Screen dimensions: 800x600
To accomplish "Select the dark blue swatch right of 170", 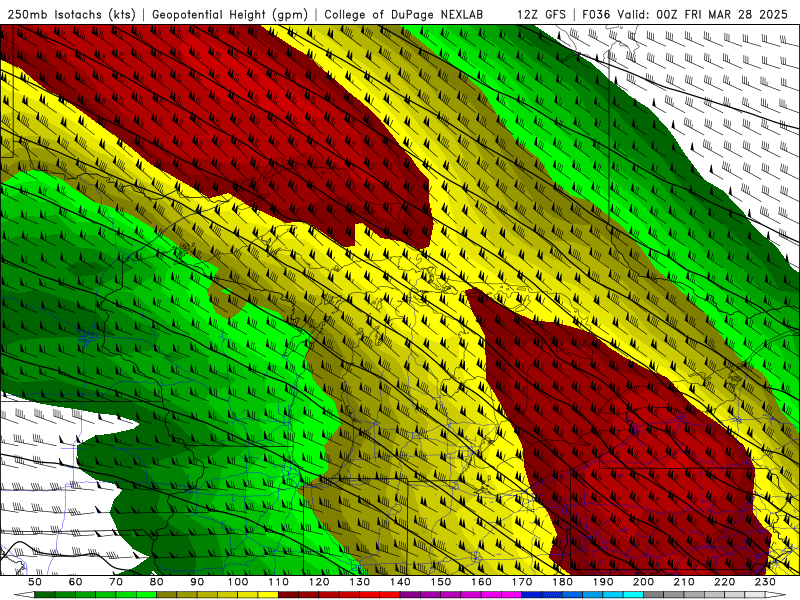I will [531, 594].
